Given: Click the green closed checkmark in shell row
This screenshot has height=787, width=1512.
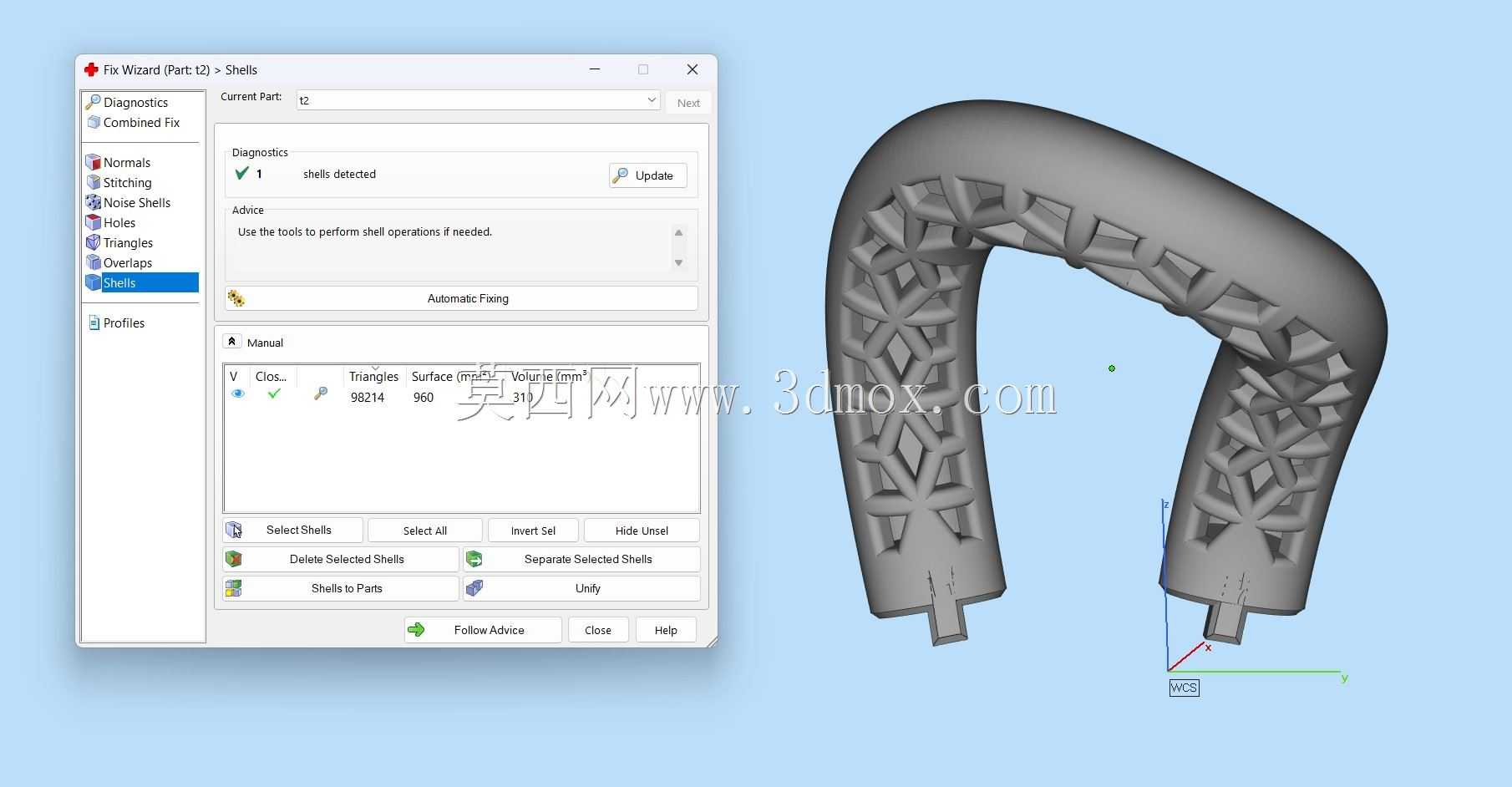Looking at the screenshot, I should coord(274,393).
